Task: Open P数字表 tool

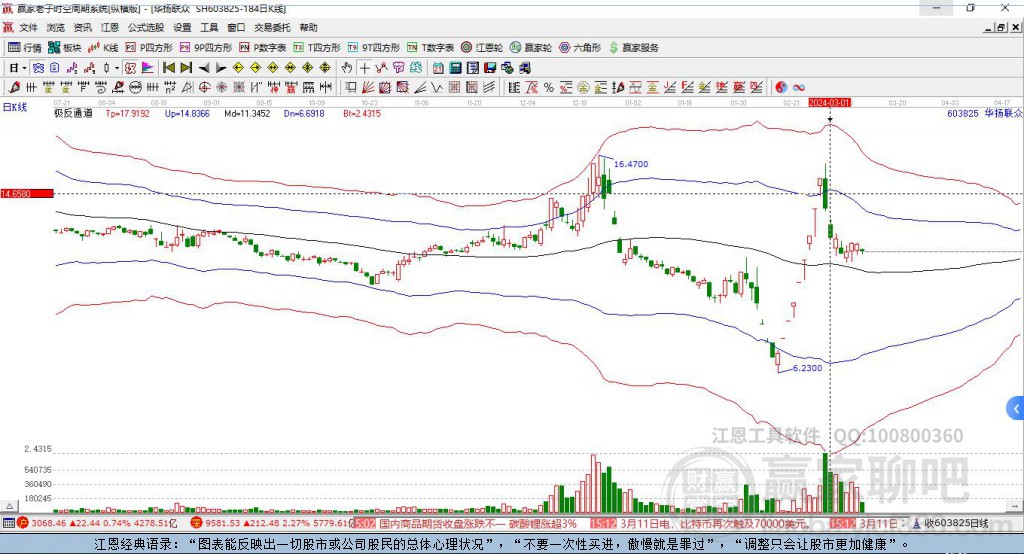Action: coord(263,48)
